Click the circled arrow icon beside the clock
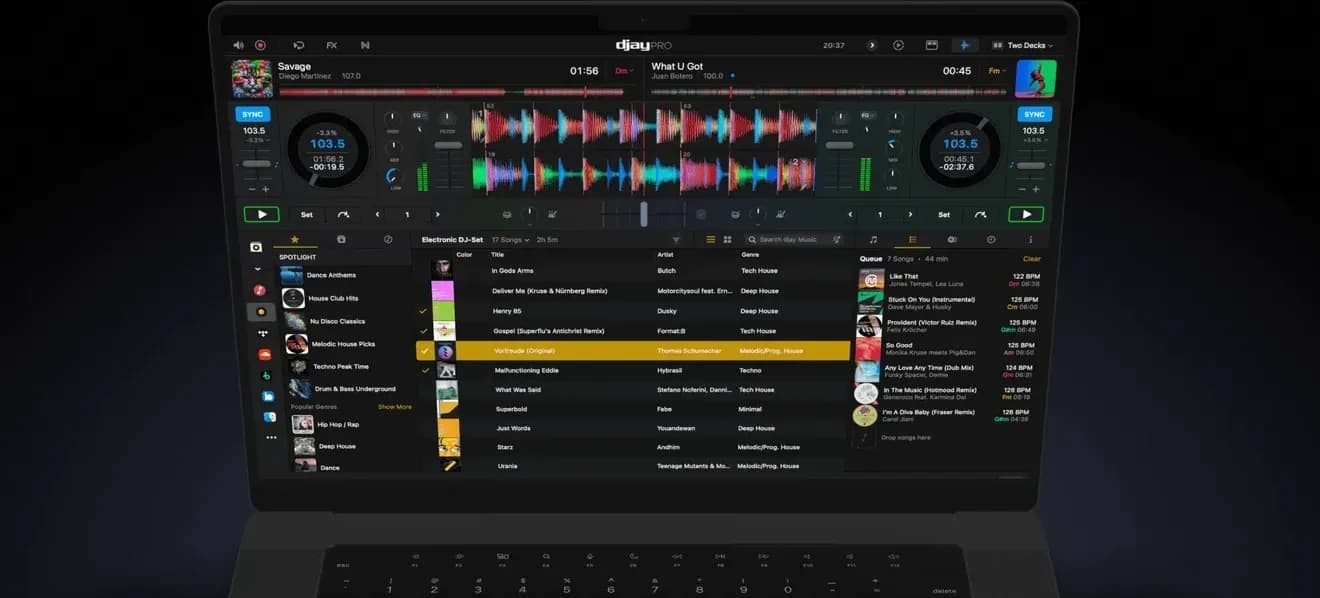 pyautogui.click(x=871, y=45)
